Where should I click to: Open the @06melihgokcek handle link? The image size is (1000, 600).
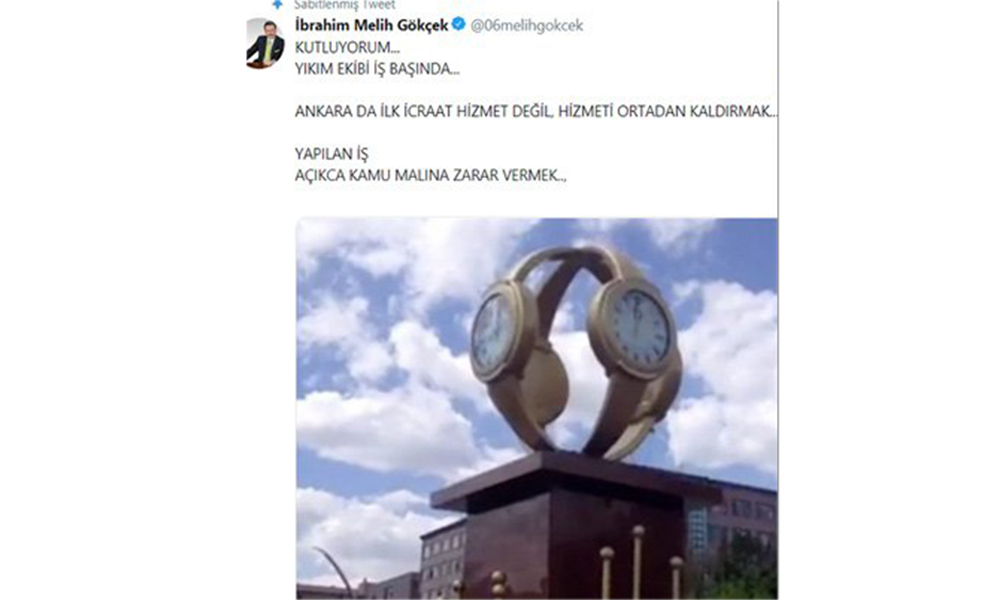[527, 26]
